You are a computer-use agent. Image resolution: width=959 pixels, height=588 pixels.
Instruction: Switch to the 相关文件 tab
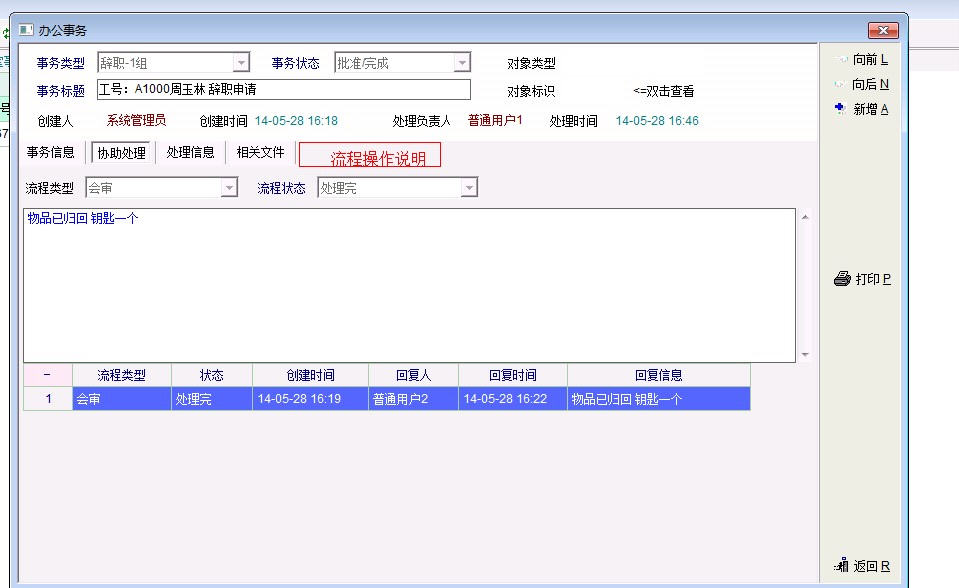(x=260, y=153)
